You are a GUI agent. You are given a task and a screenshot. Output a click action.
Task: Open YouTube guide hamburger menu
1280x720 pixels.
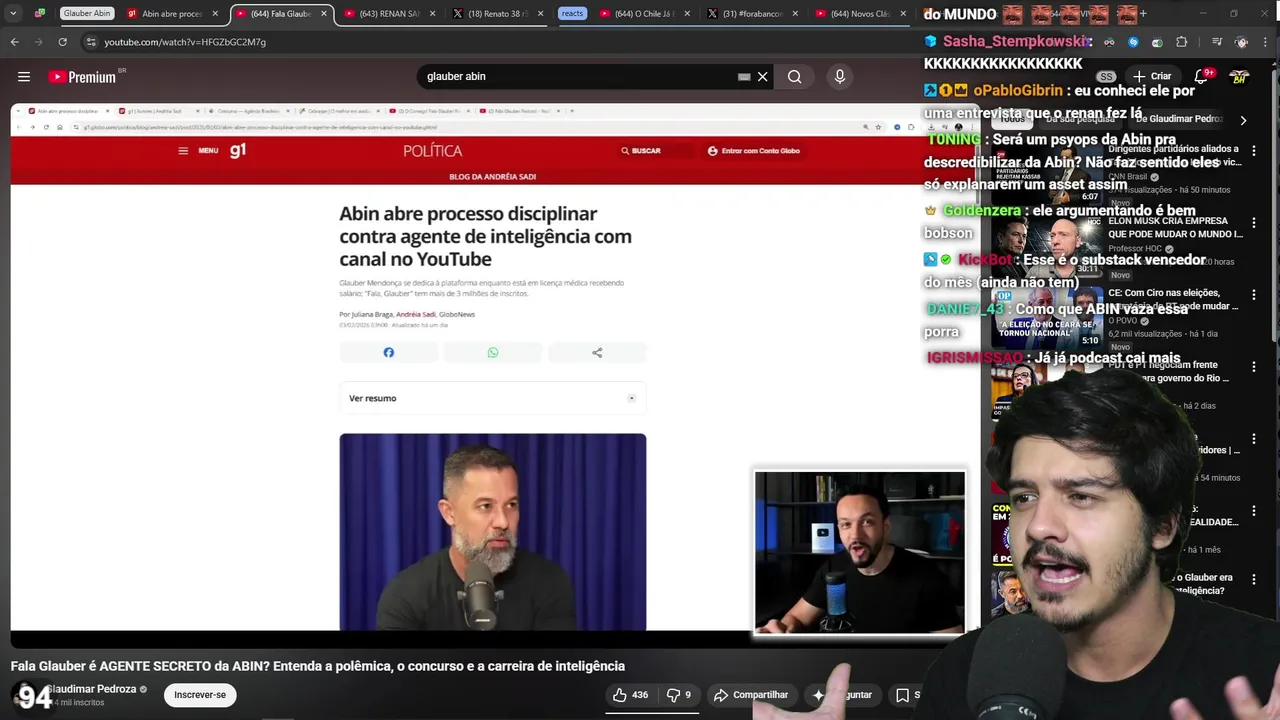24,77
